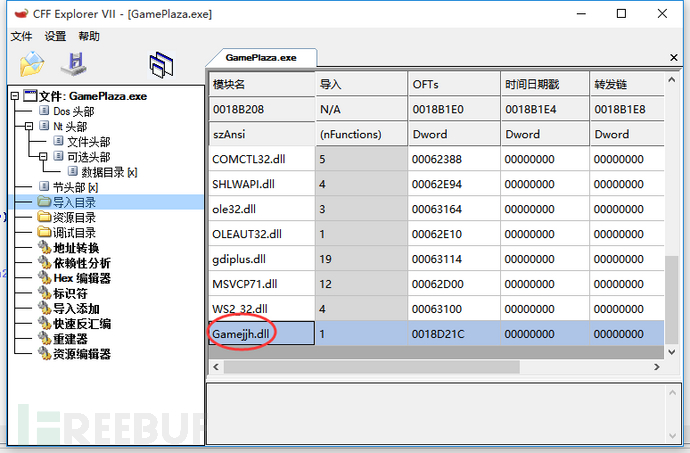Screen dimensions: 690x453
Task: Click the 标识符 tool icon
Action: [x=44, y=293]
